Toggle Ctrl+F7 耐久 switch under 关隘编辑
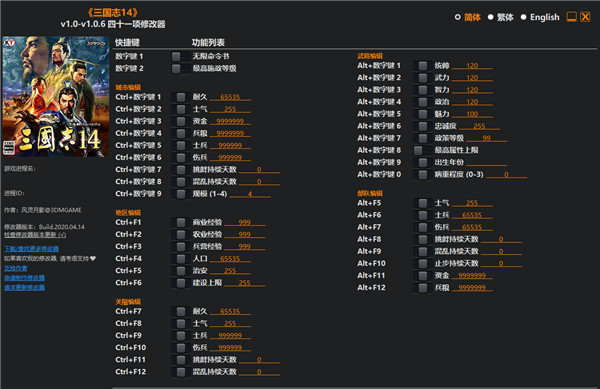Screen dimensions: 600x389 coord(181,312)
